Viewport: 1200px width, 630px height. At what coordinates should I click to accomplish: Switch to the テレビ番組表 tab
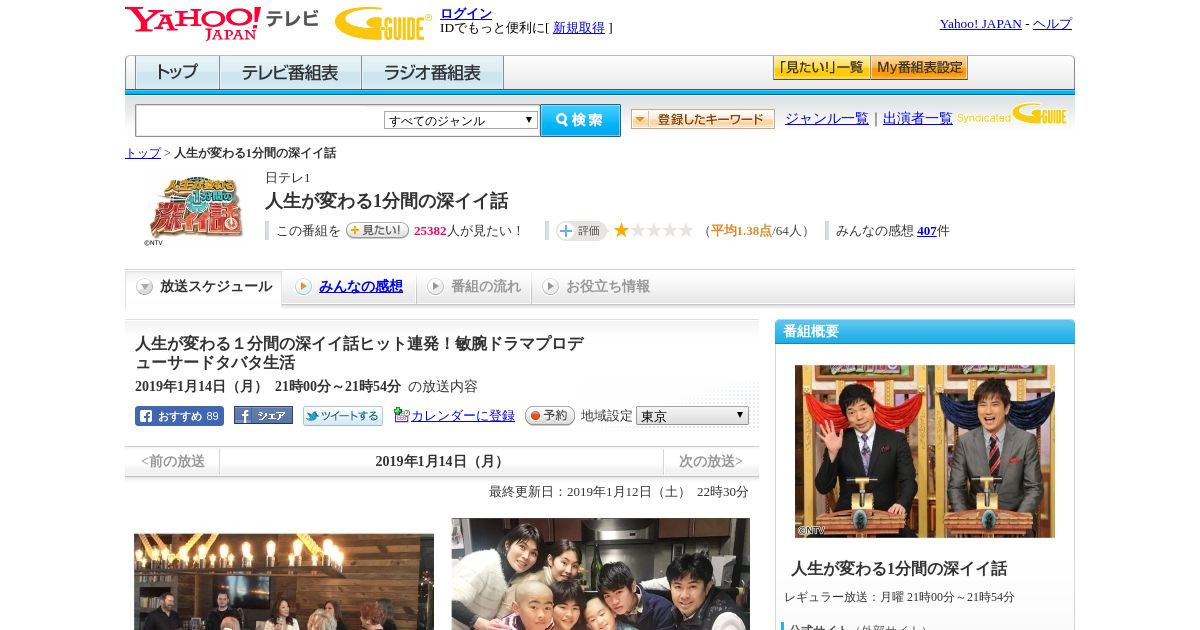291,73
